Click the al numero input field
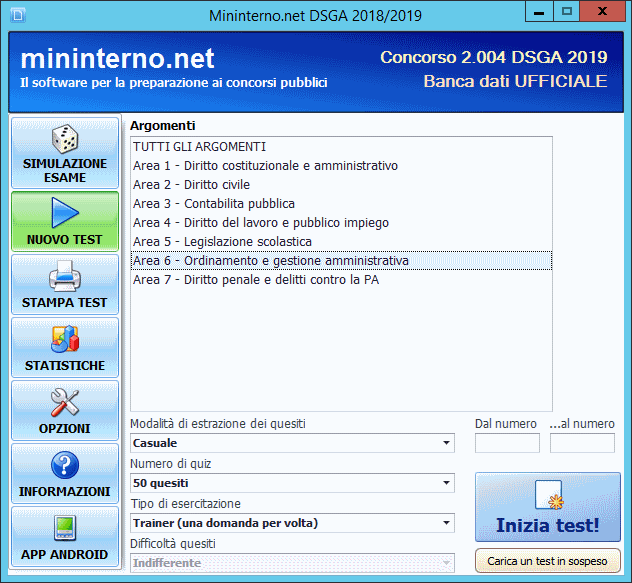 pos(582,443)
